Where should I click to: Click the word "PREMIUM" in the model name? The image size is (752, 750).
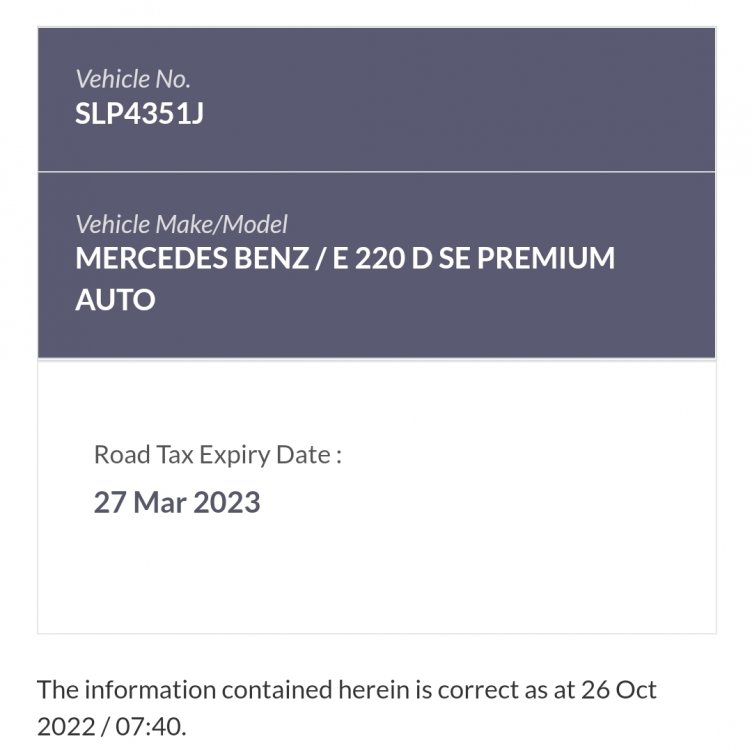(x=546, y=259)
